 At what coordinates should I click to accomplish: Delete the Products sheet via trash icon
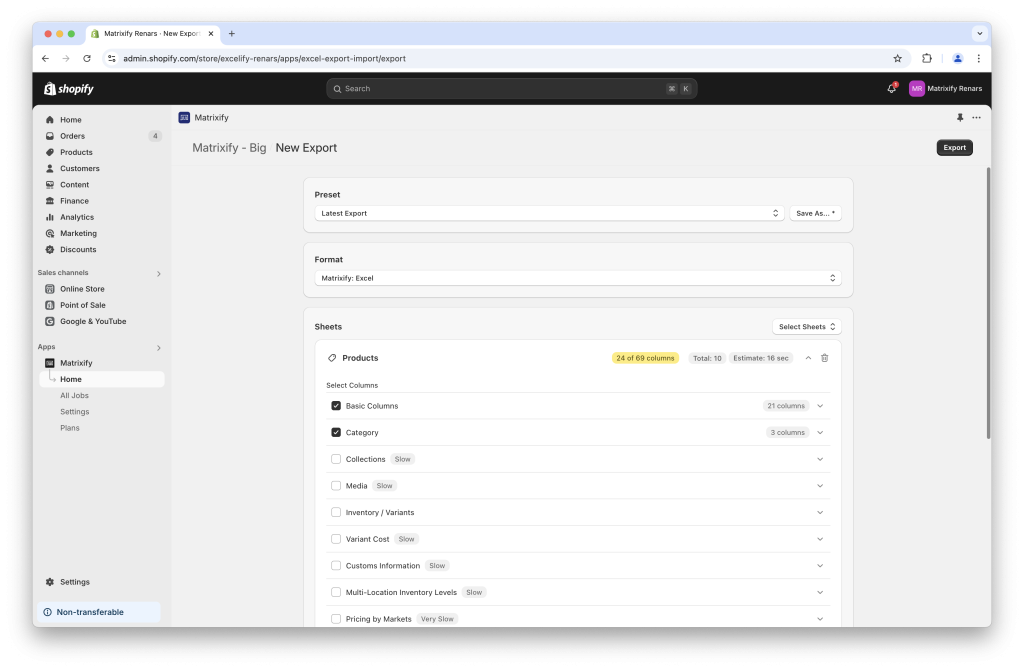824,357
